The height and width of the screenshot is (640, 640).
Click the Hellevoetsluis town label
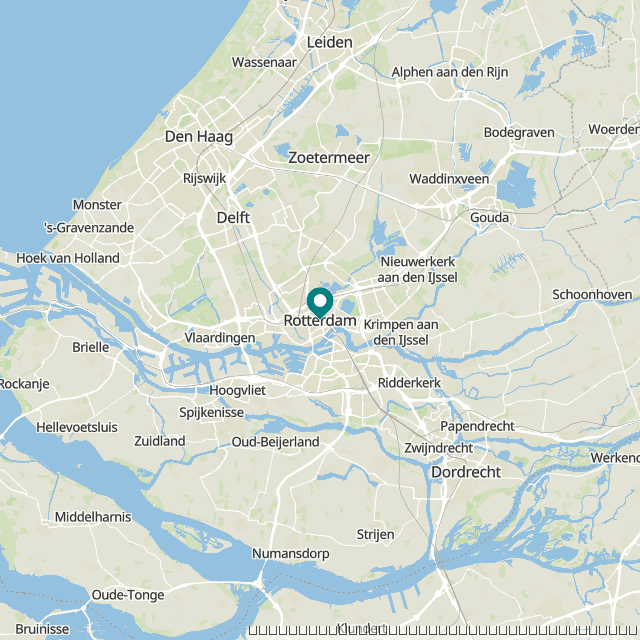[x=77, y=427]
